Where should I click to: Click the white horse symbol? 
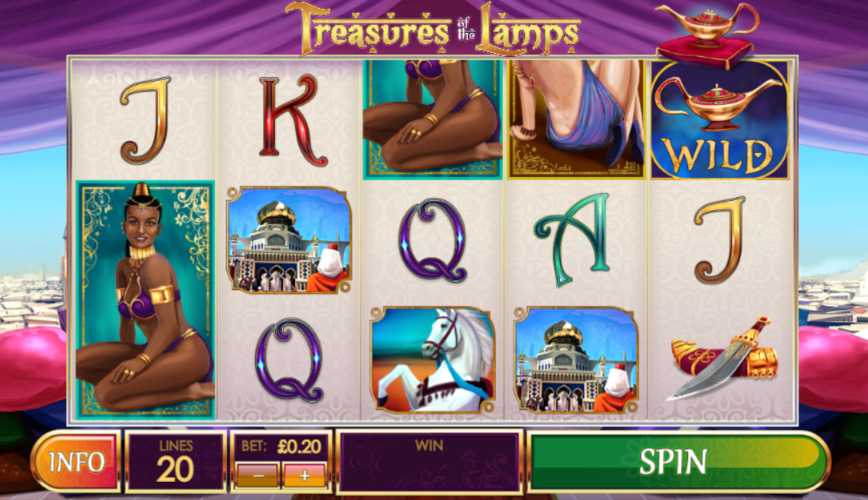point(433,360)
